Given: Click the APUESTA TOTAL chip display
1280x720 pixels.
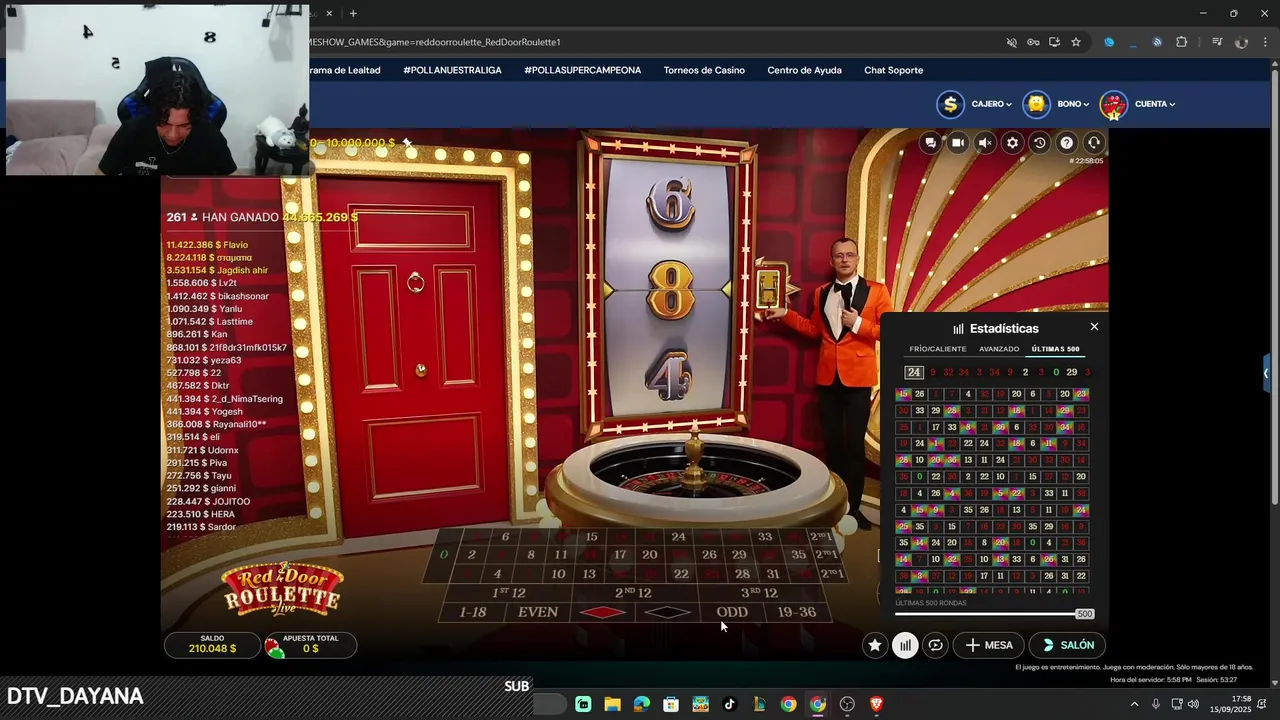Looking at the screenshot, I should pyautogui.click(x=310, y=645).
